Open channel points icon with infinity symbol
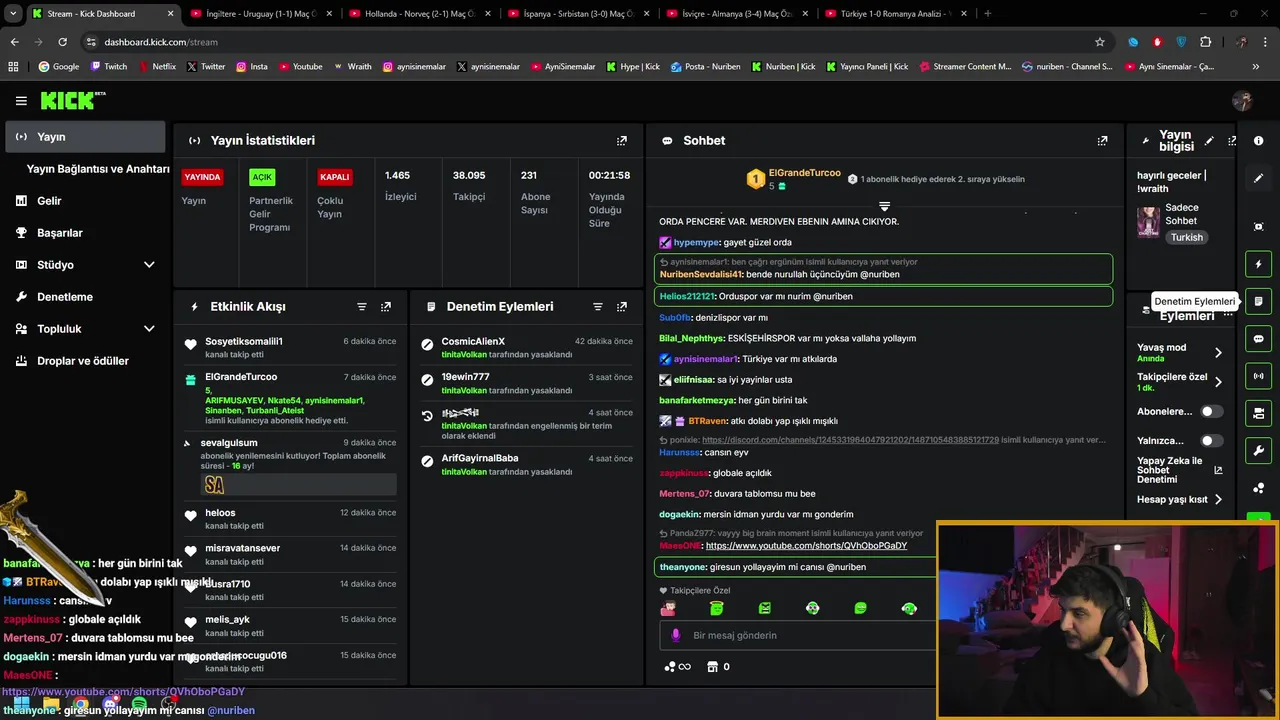This screenshot has height=720, width=1280. [678, 667]
